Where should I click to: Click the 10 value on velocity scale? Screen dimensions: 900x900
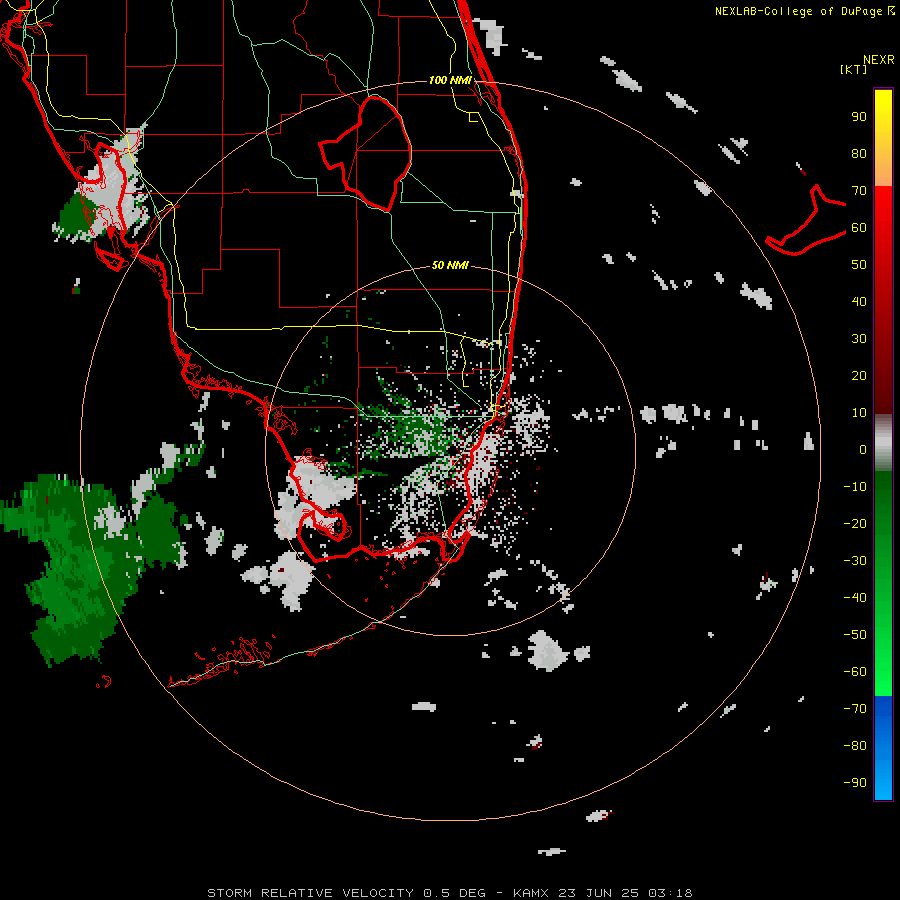click(859, 413)
